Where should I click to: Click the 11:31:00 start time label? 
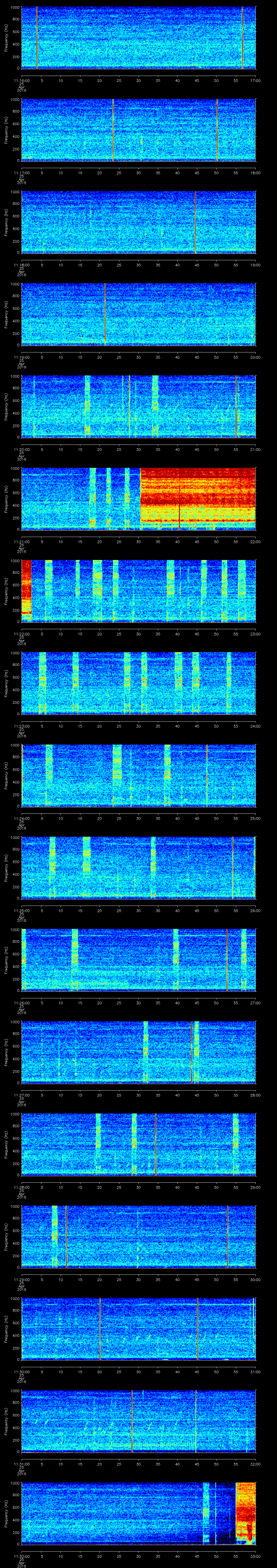[21, 1464]
